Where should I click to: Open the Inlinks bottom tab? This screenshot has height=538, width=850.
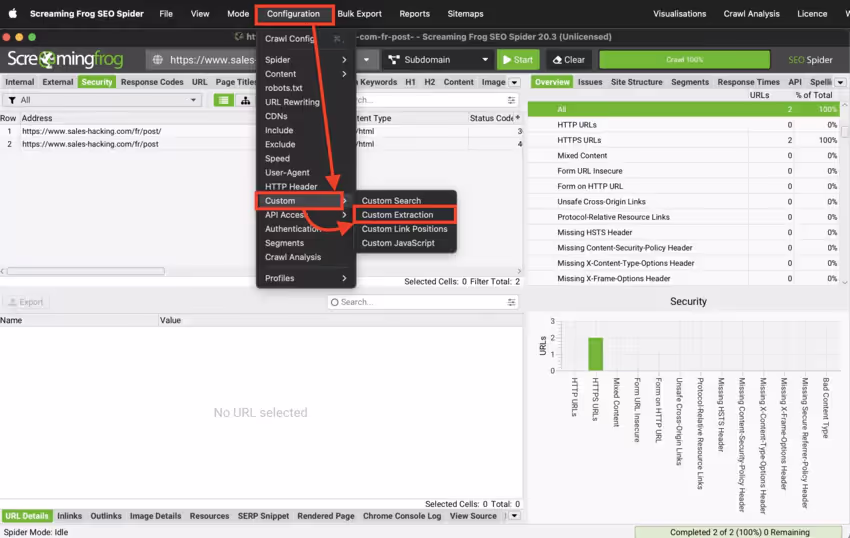click(69, 516)
